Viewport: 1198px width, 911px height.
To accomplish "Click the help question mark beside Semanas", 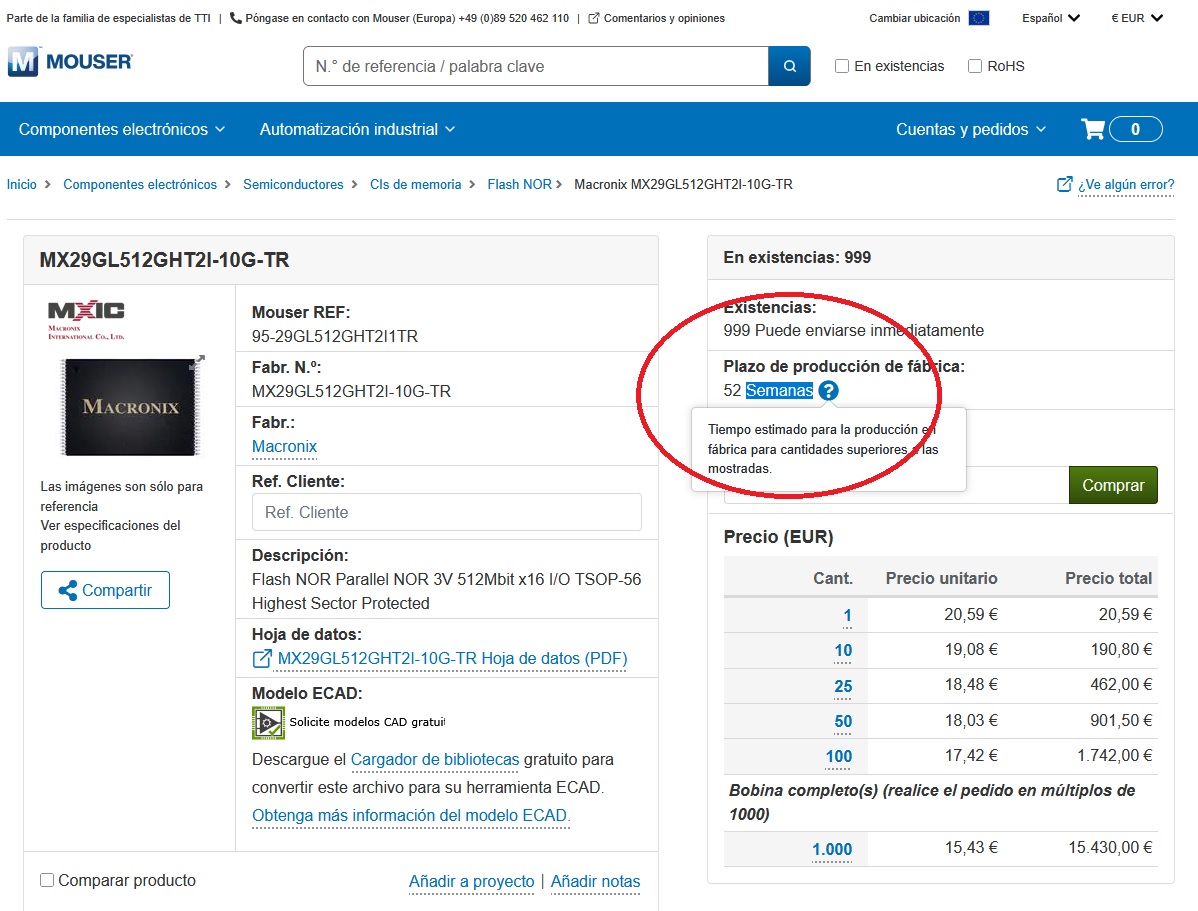I will pos(828,391).
